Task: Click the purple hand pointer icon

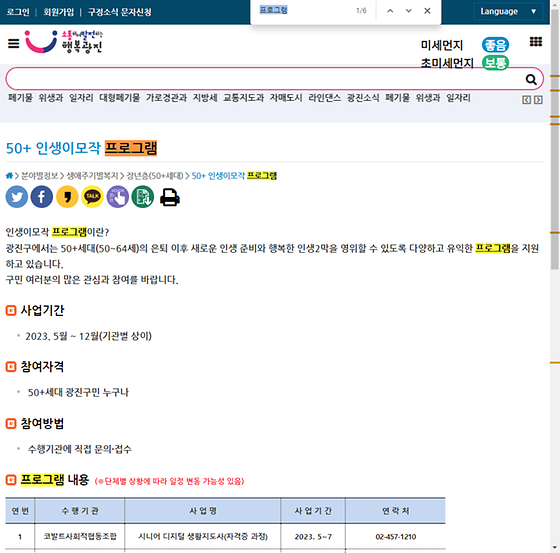Action: pyautogui.click(x=118, y=197)
